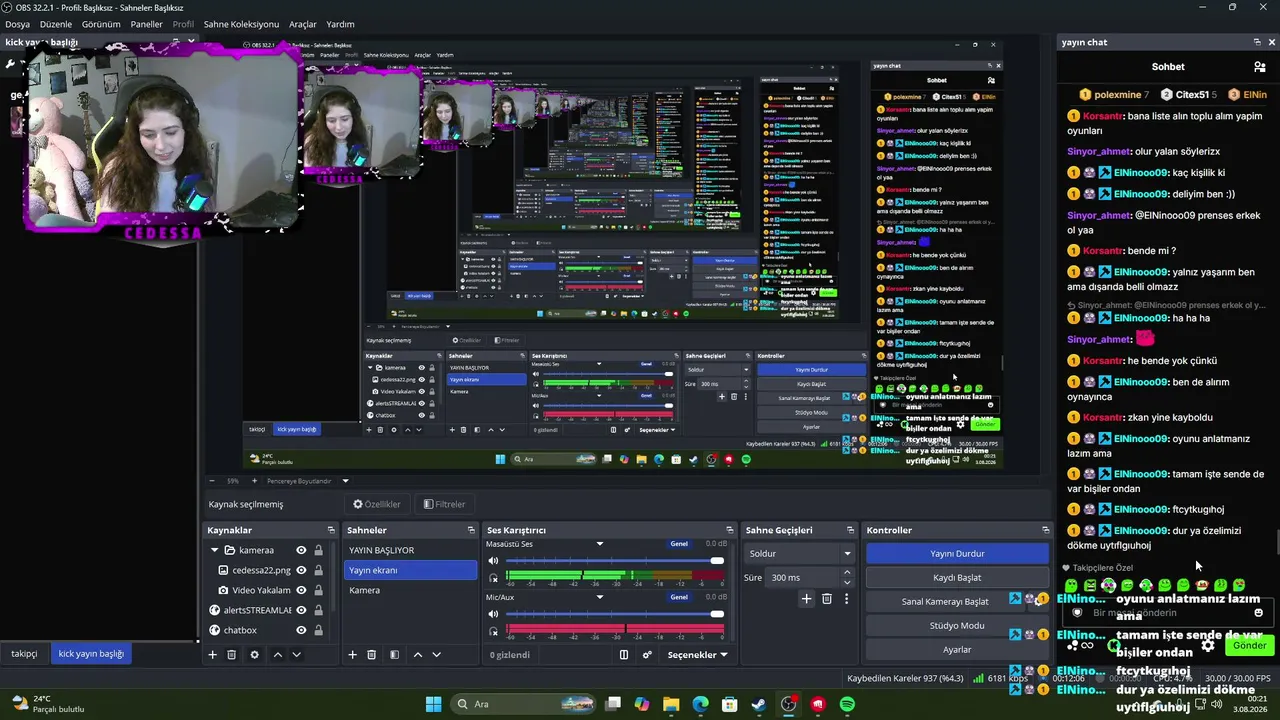Open the Paneller menu
Screen dimensions: 1280x720
click(x=146, y=24)
